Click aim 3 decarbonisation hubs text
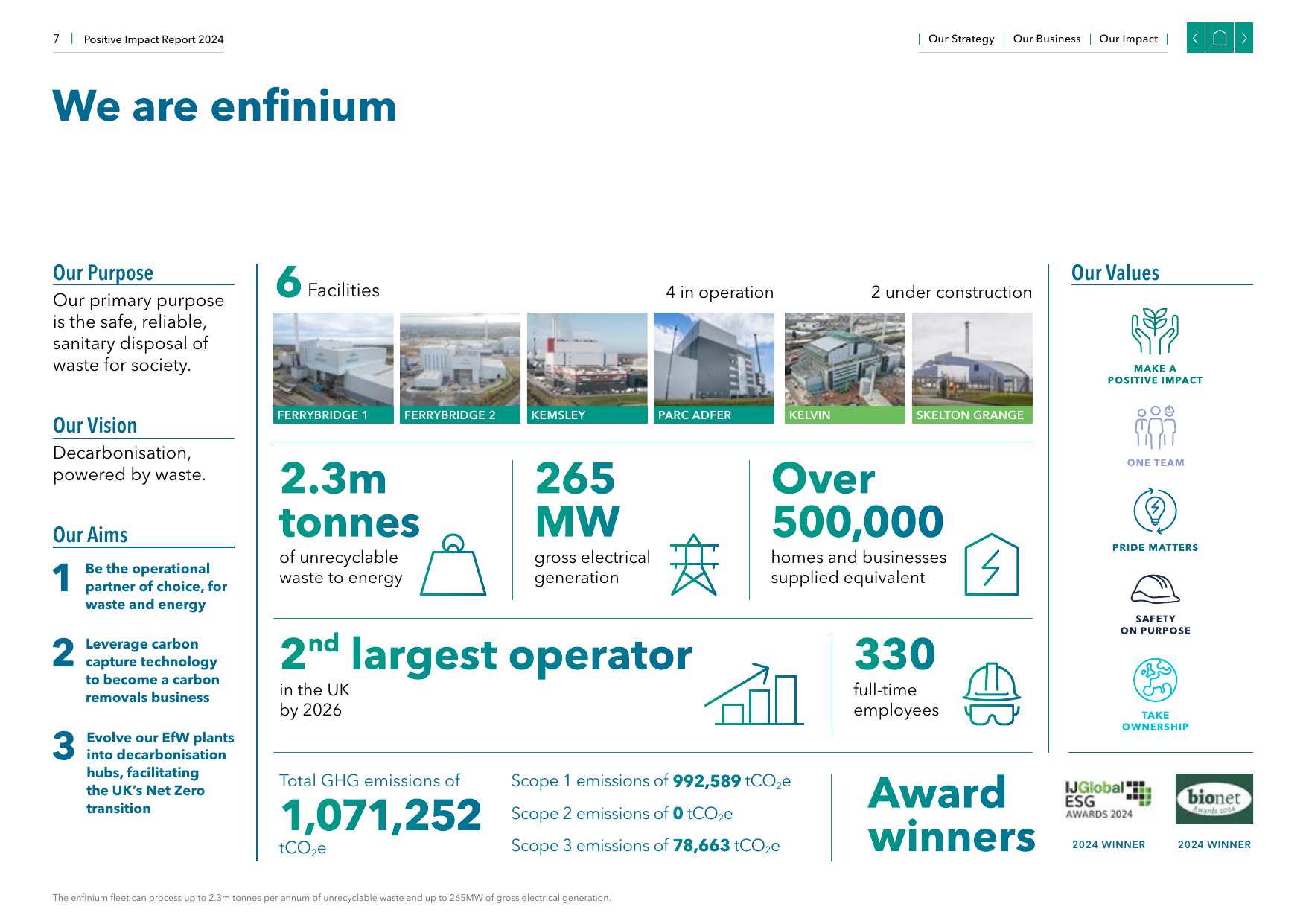 [x=160, y=773]
